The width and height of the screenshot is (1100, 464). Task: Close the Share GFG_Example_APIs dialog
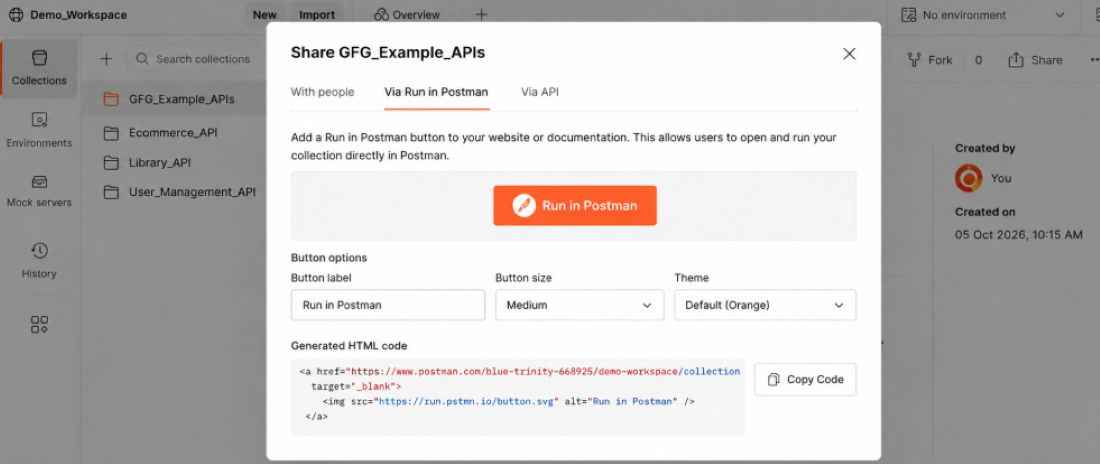[849, 53]
